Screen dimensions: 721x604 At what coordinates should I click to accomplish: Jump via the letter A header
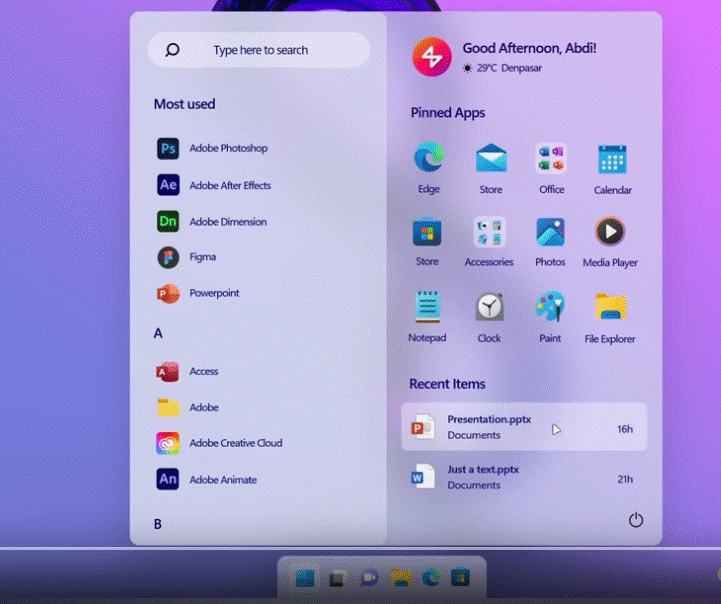pyautogui.click(x=158, y=333)
